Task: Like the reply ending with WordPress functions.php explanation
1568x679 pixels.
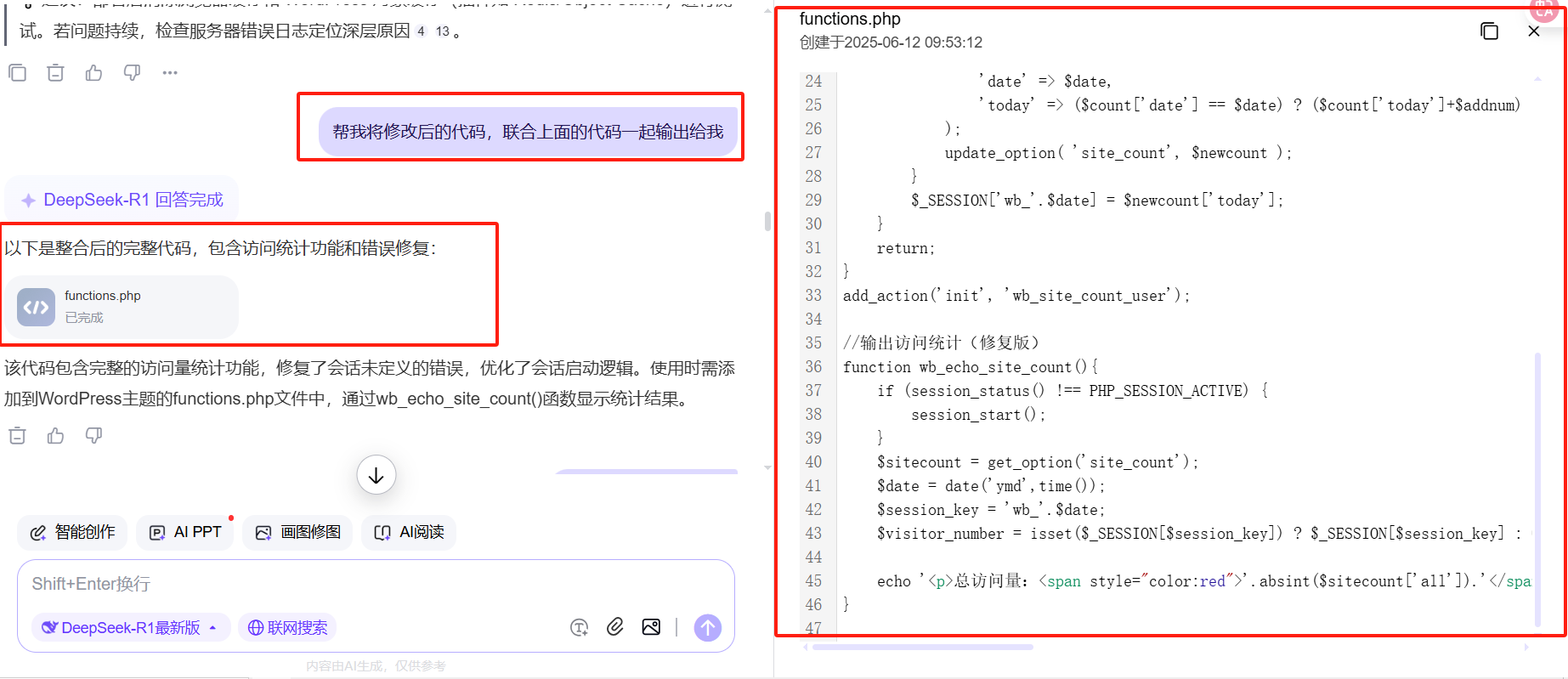Action: coord(56,436)
